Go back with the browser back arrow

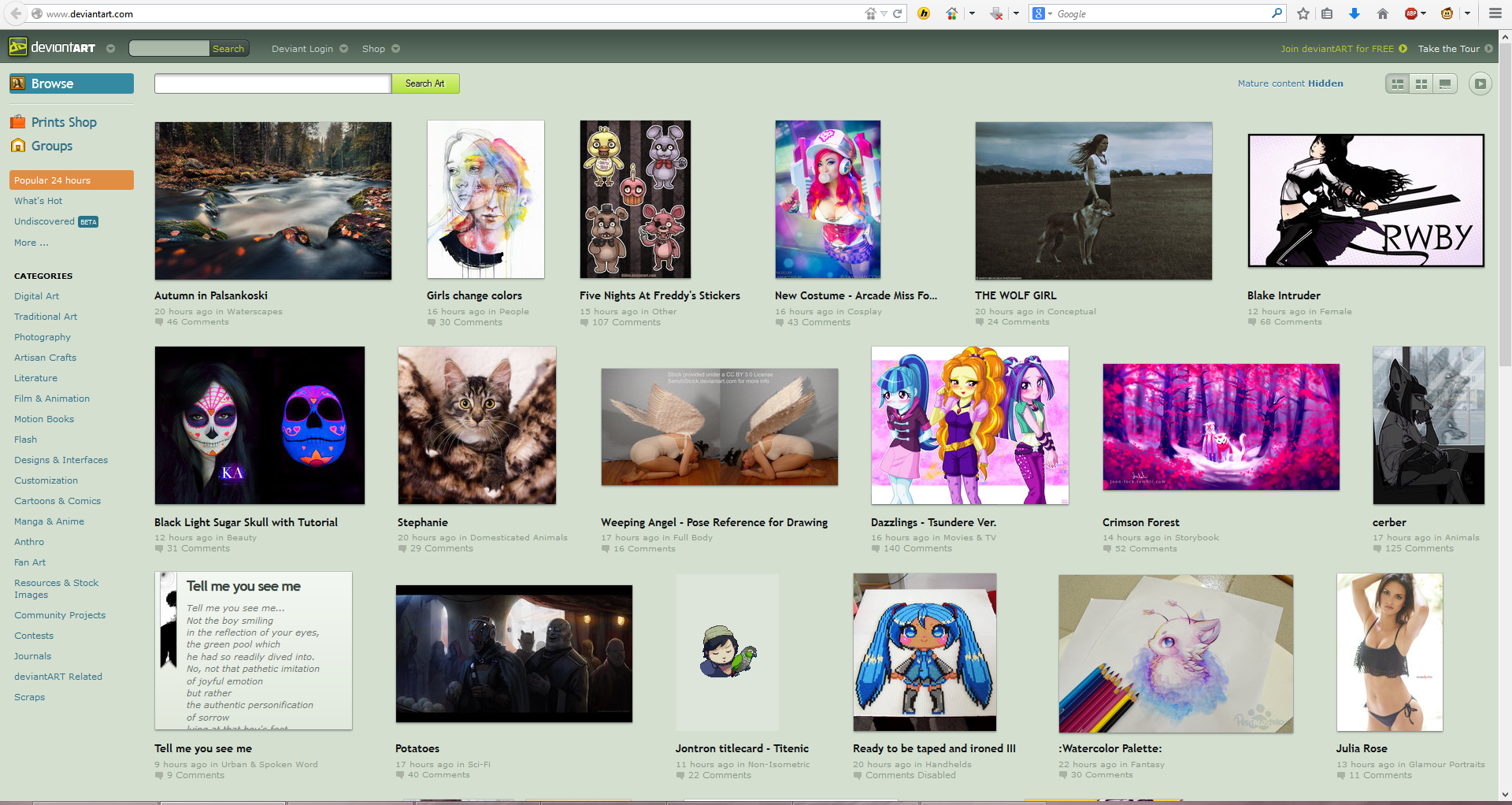16,13
